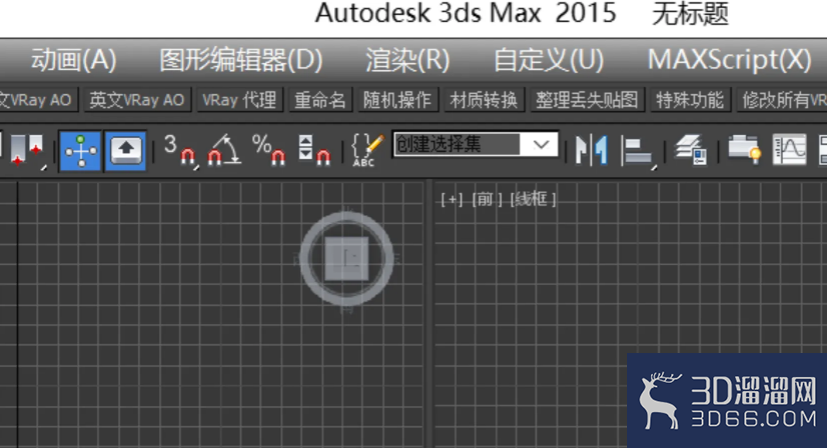The height and width of the screenshot is (448, 827).
Task: Toggle 3D snaps
Action: tap(180, 151)
